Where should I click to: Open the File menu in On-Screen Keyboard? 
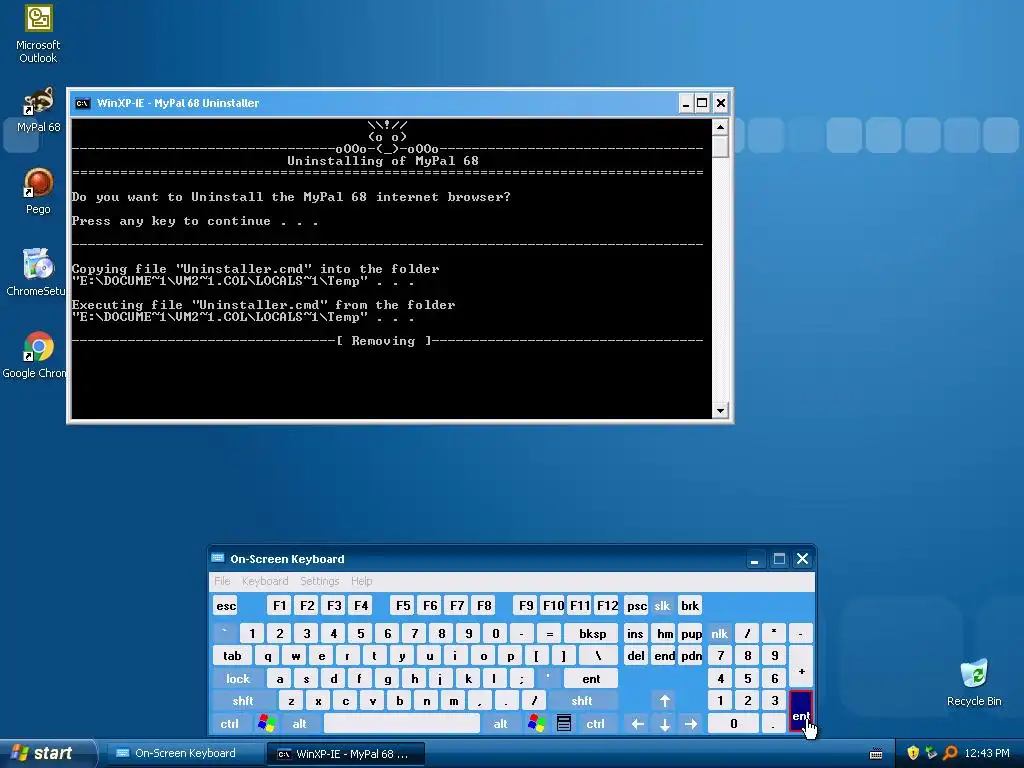tap(222, 581)
